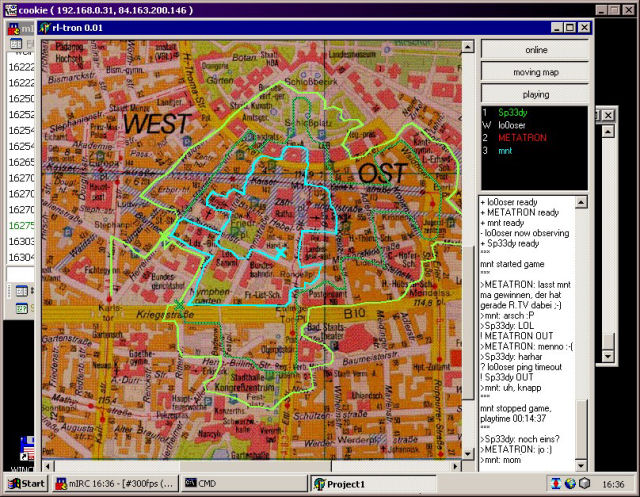Select player Sp33dy in player list
The height and width of the screenshot is (497, 640).
point(513,113)
